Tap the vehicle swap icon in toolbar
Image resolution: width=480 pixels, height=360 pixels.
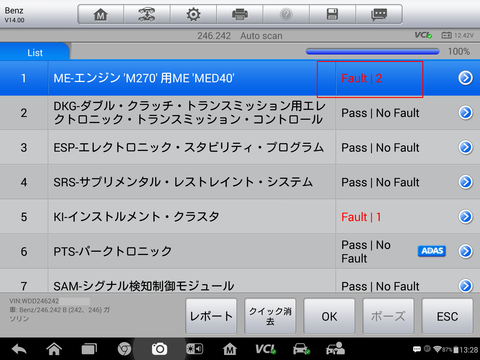(x=147, y=14)
